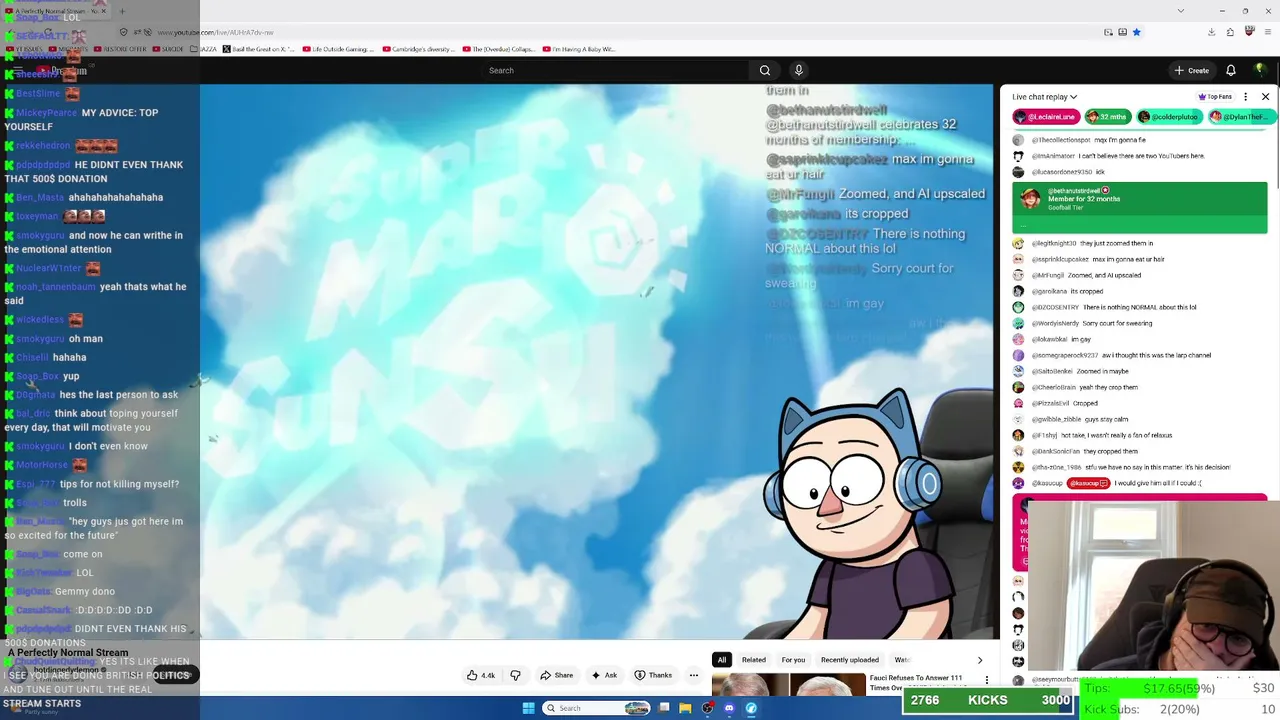Click the chat message 'guys stay calm'
Viewport: 1280px width, 720px height.
click(x=1107, y=419)
